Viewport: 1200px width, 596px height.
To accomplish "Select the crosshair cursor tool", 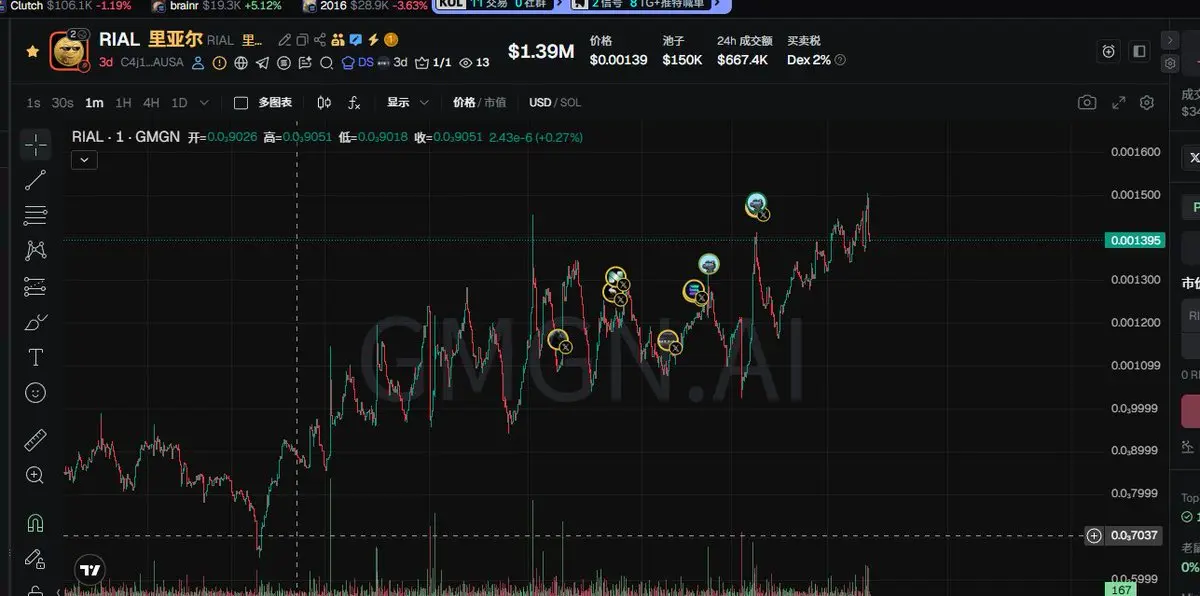I will click(x=36, y=146).
